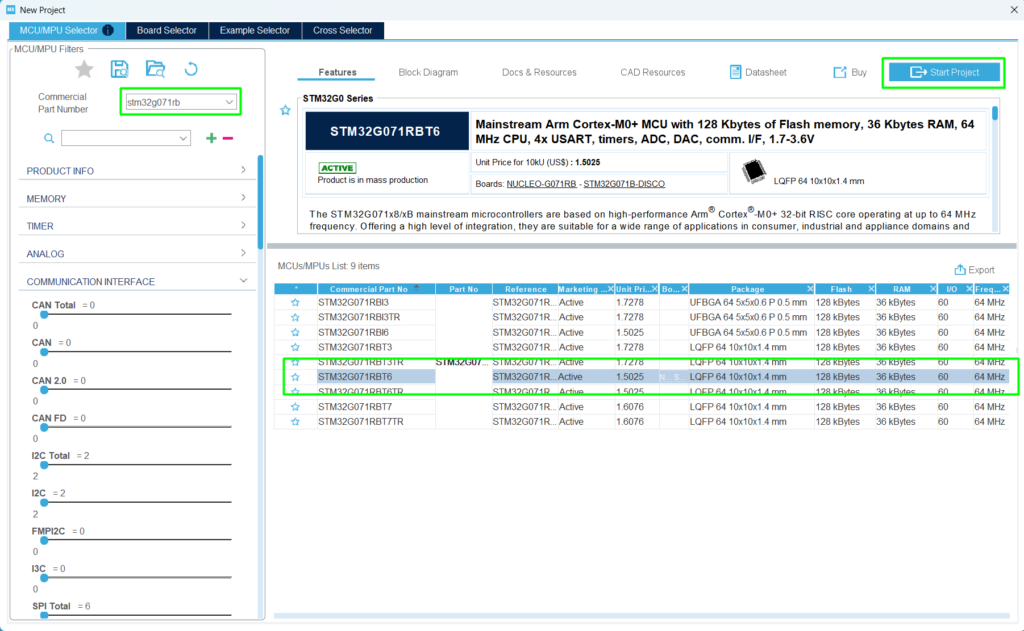This screenshot has width=1024, height=631.
Task: Toggle favorite star for STM32G071RBI3 row
Action: (295, 302)
